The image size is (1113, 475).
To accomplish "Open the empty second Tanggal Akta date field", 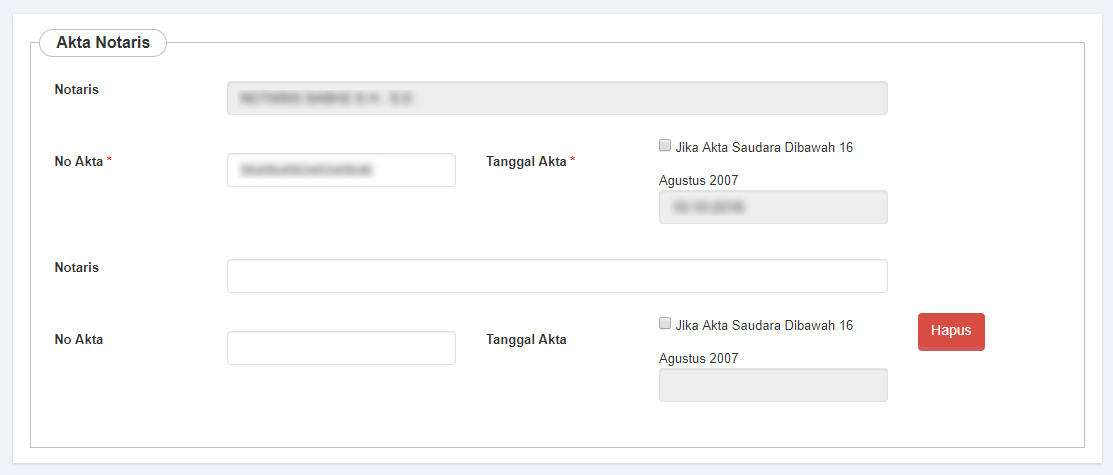I will [773, 385].
